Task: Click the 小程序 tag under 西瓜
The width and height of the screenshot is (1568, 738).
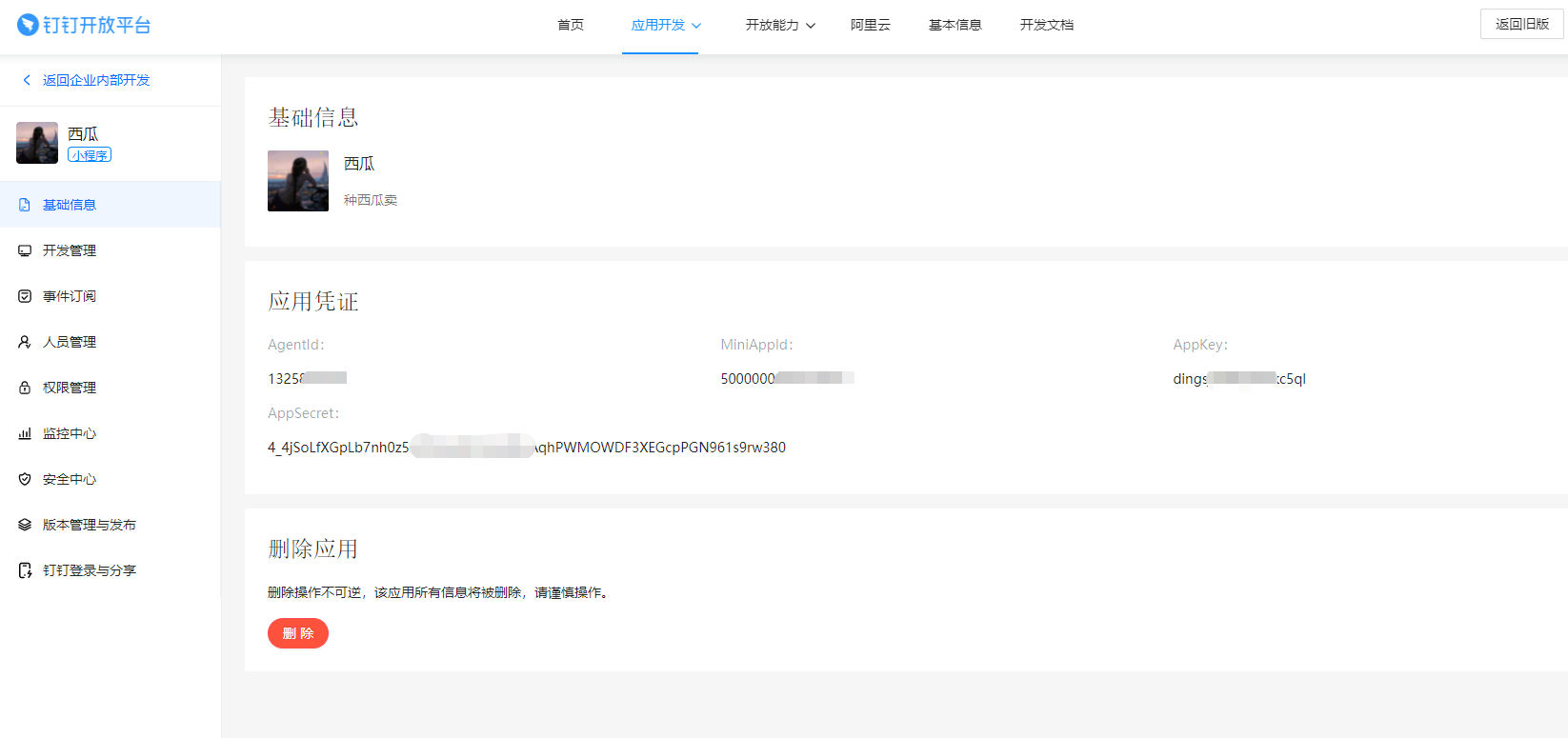Action: pyautogui.click(x=90, y=155)
